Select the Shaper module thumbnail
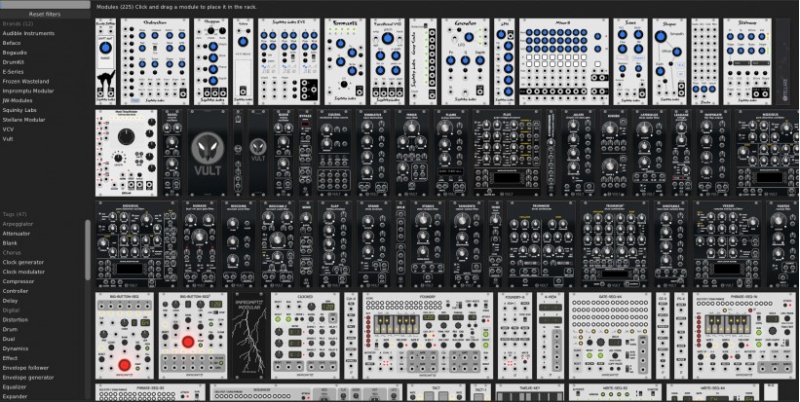Image resolution: width=800 pixels, height=402 pixels. point(669,62)
